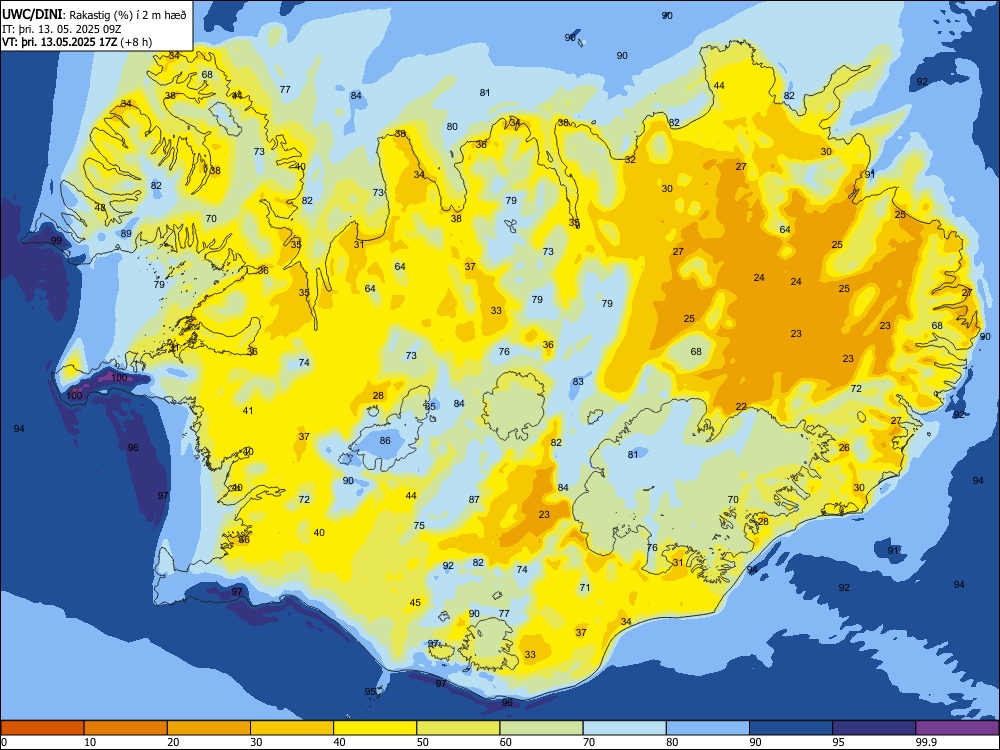Image resolution: width=1000 pixels, height=750 pixels.
Task: Click the legend label '50'
Action: click(x=422, y=742)
